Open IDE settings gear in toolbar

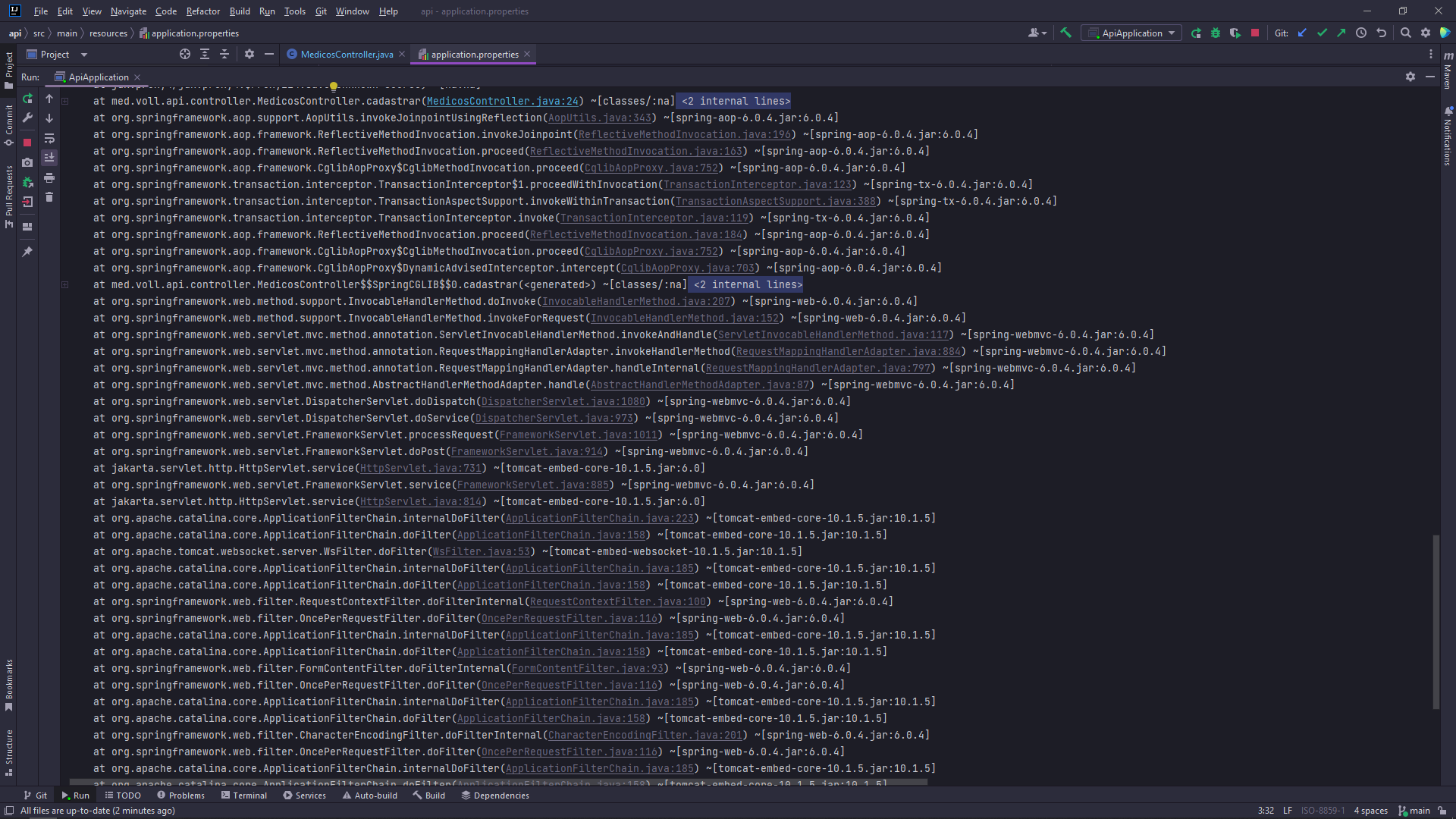1425,33
